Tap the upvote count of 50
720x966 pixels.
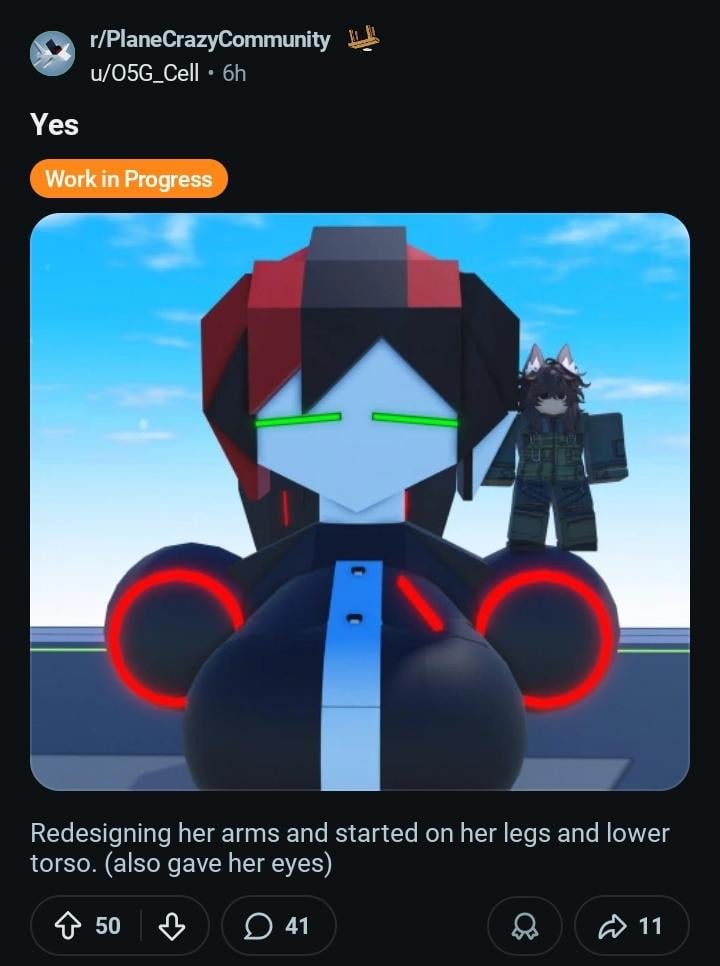108,925
